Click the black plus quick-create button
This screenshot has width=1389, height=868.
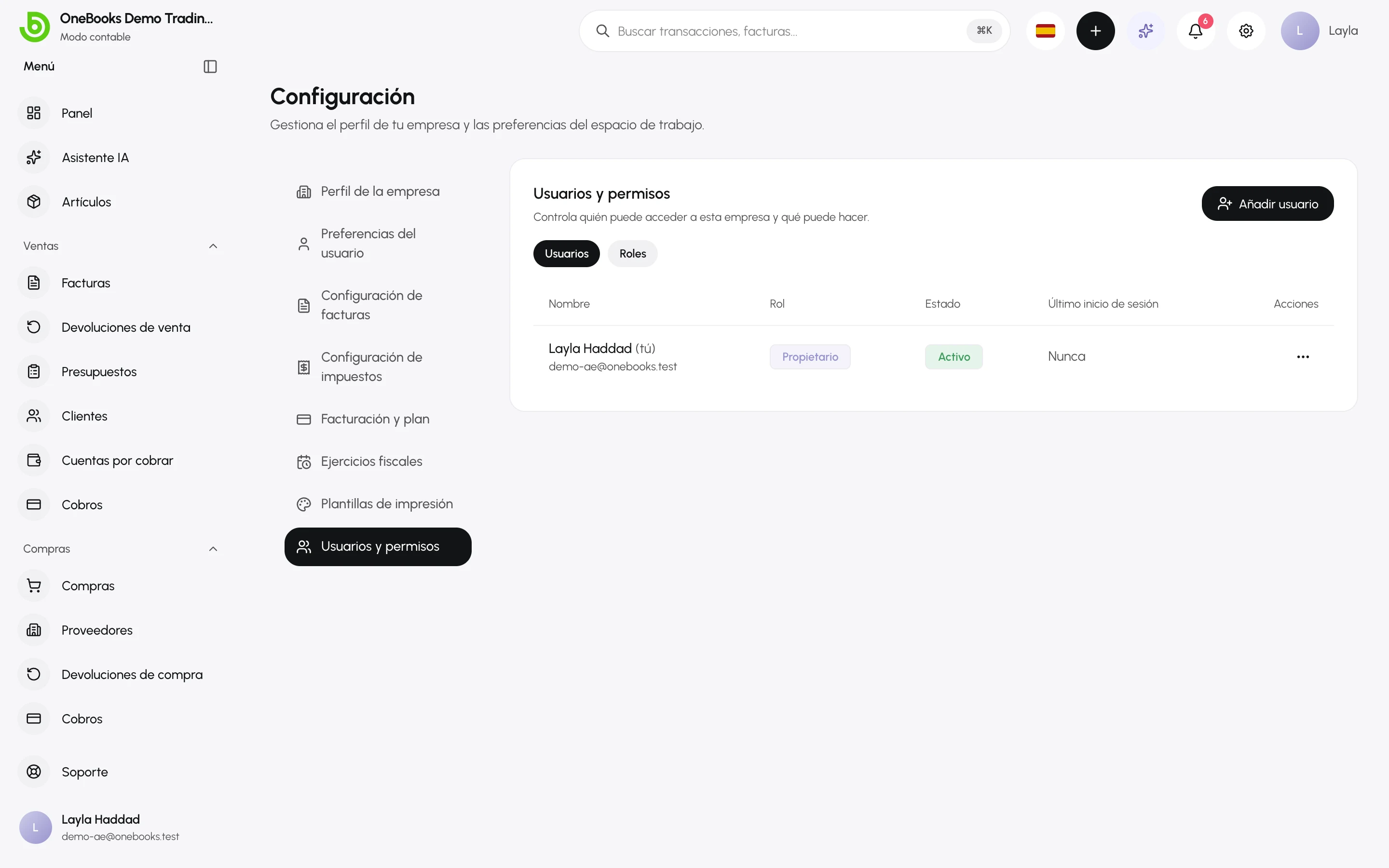click(x=1095, y=31)
